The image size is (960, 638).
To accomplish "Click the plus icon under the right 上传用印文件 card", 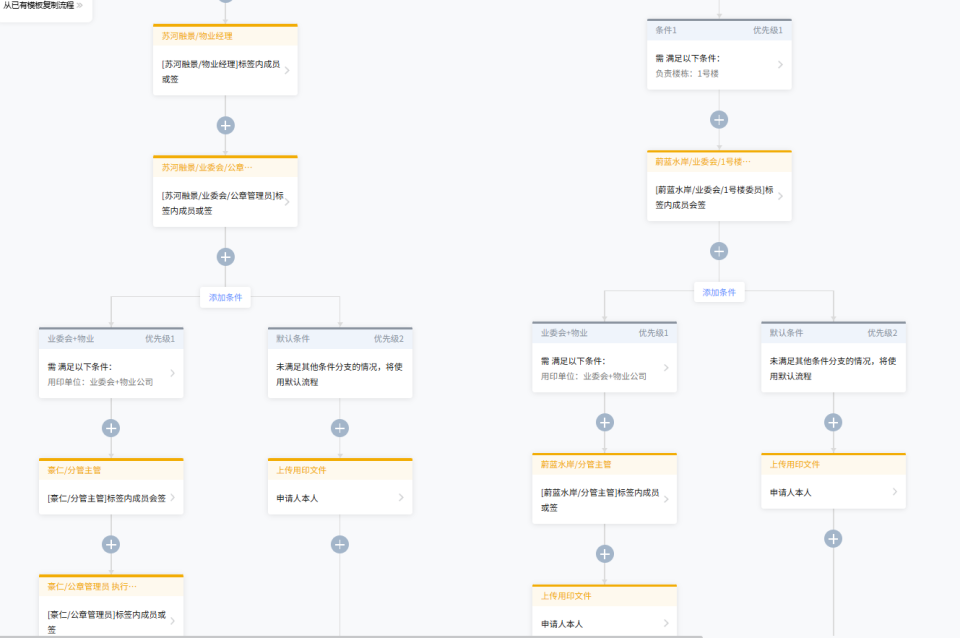I will click(x=833, y=537).
